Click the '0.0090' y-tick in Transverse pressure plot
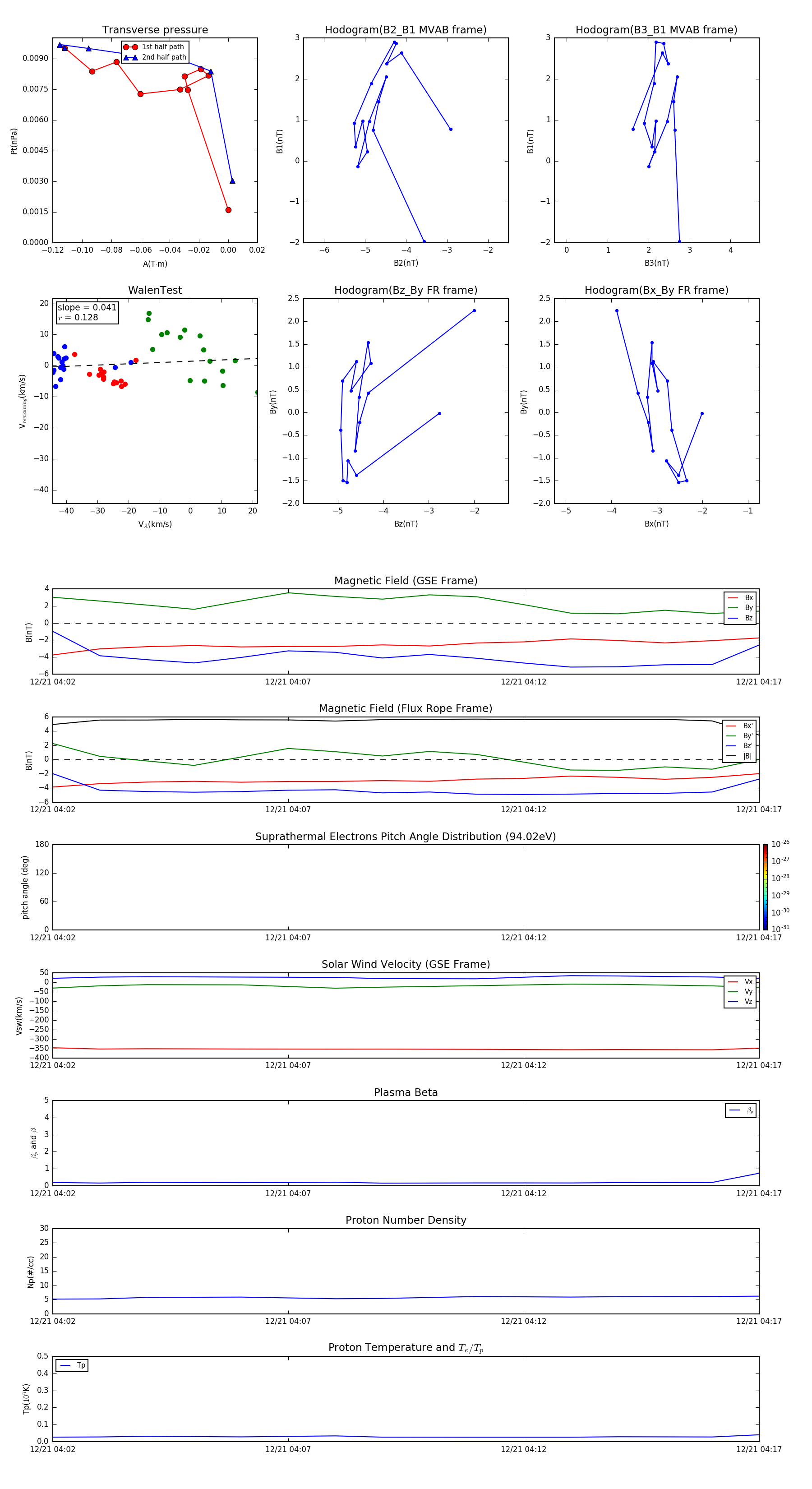The height and width of the screenshot is (1489, 812). click(x=35, y=58)
